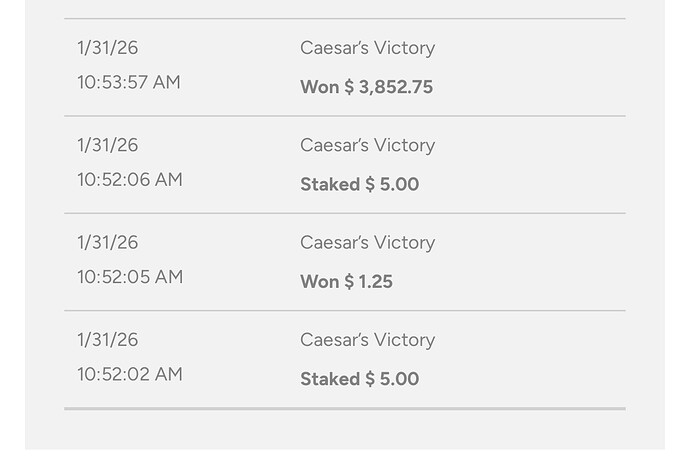Click the thick border under the last transaction
Viewport: 690px width, 471px height.
tap(344, 408)
